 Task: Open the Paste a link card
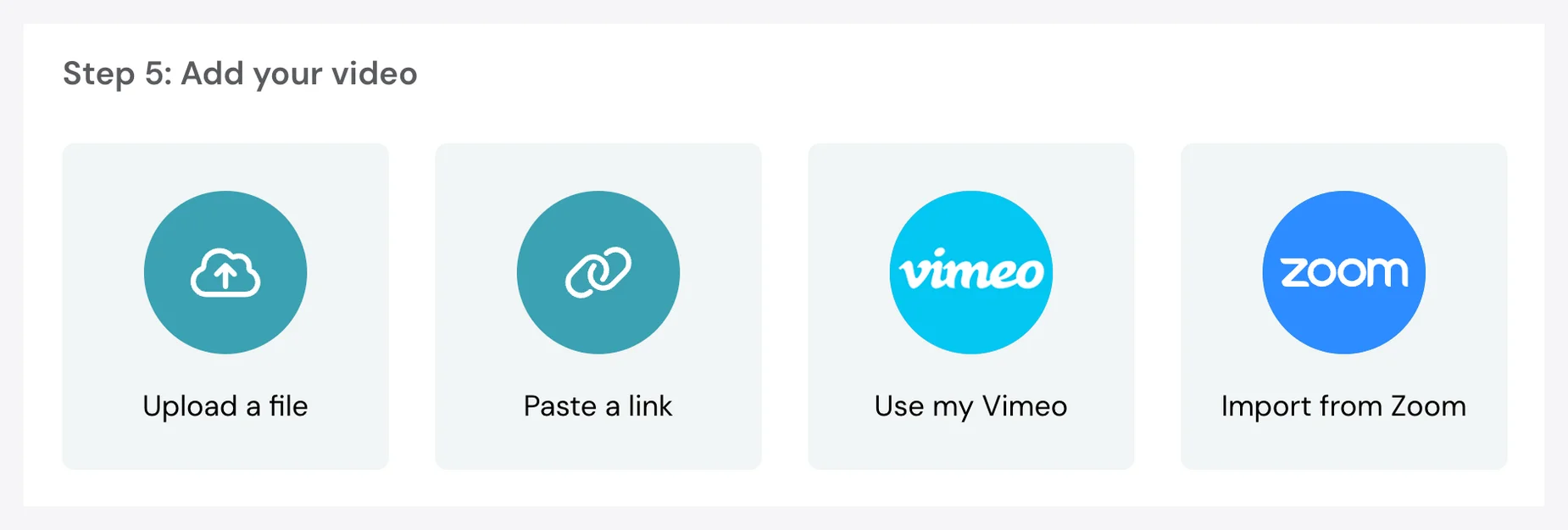598,306
